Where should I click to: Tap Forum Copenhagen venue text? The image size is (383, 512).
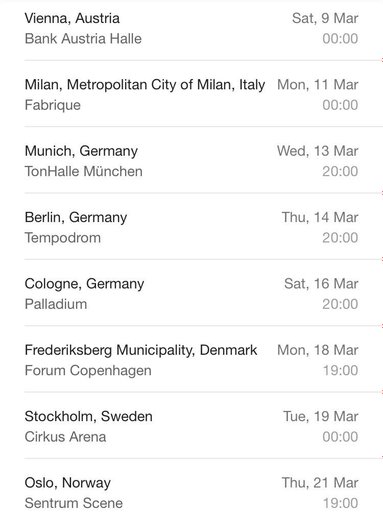tap(88, 371)
